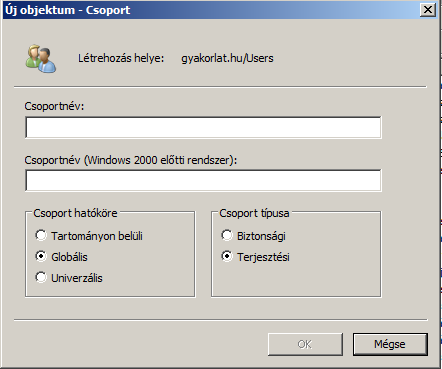This screenshot has width=442, height=369.
Task: Click the gyakorlat.hu/Users location text
Action: 227,58
